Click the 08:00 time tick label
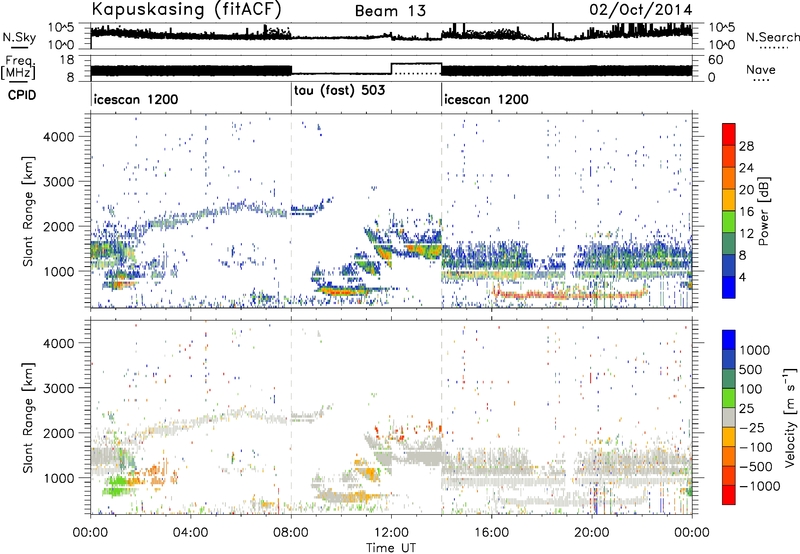 click(x=291, y=533)
